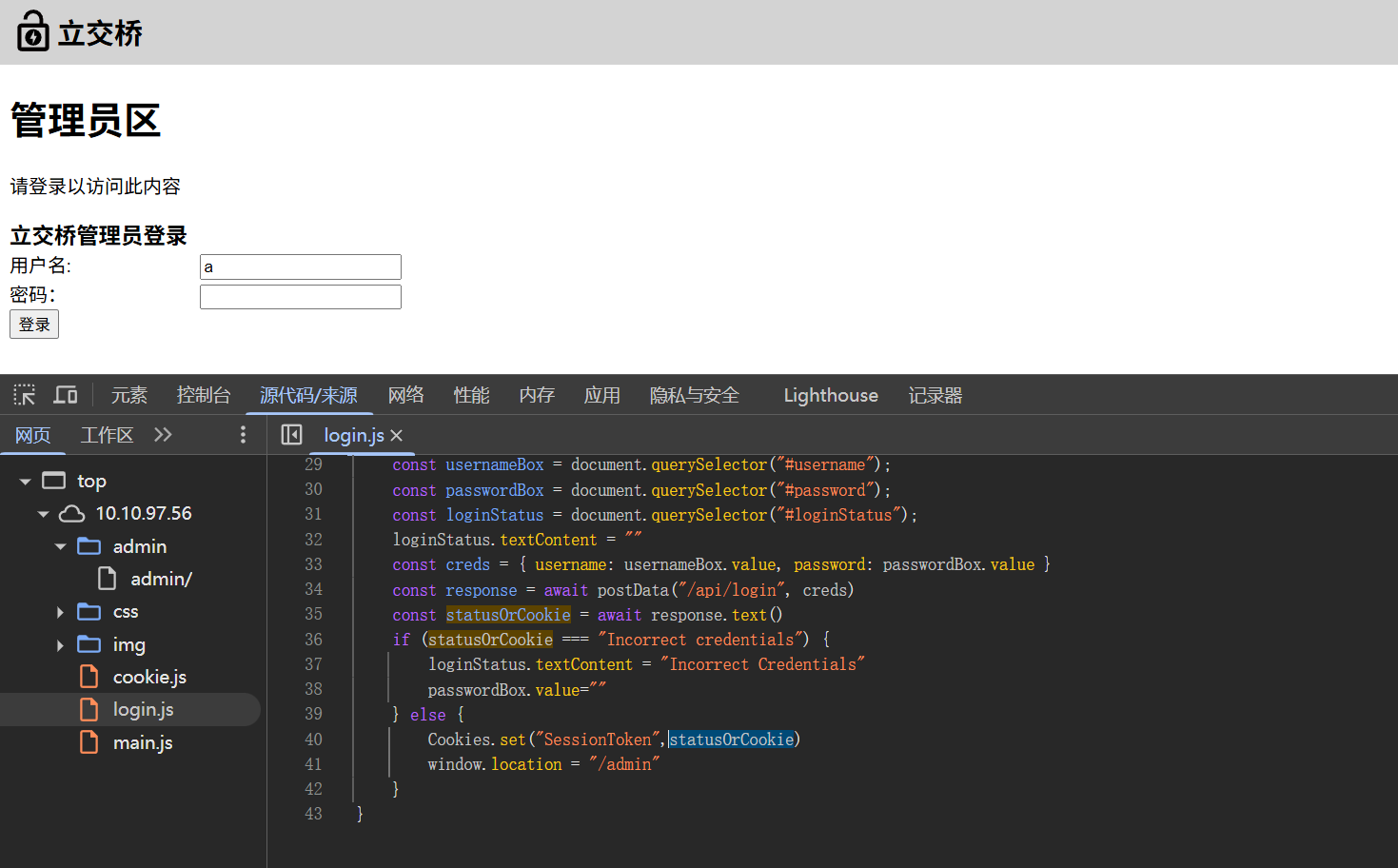This screenshot has height=868, width=1398.
Task: Expand the css folder
Action: pyautogui.click(x=60, y=612)
